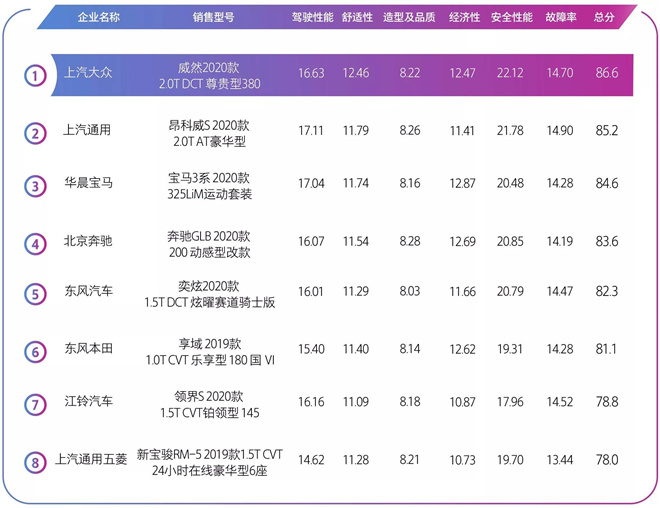Select the 企业名称 column header

98,17
